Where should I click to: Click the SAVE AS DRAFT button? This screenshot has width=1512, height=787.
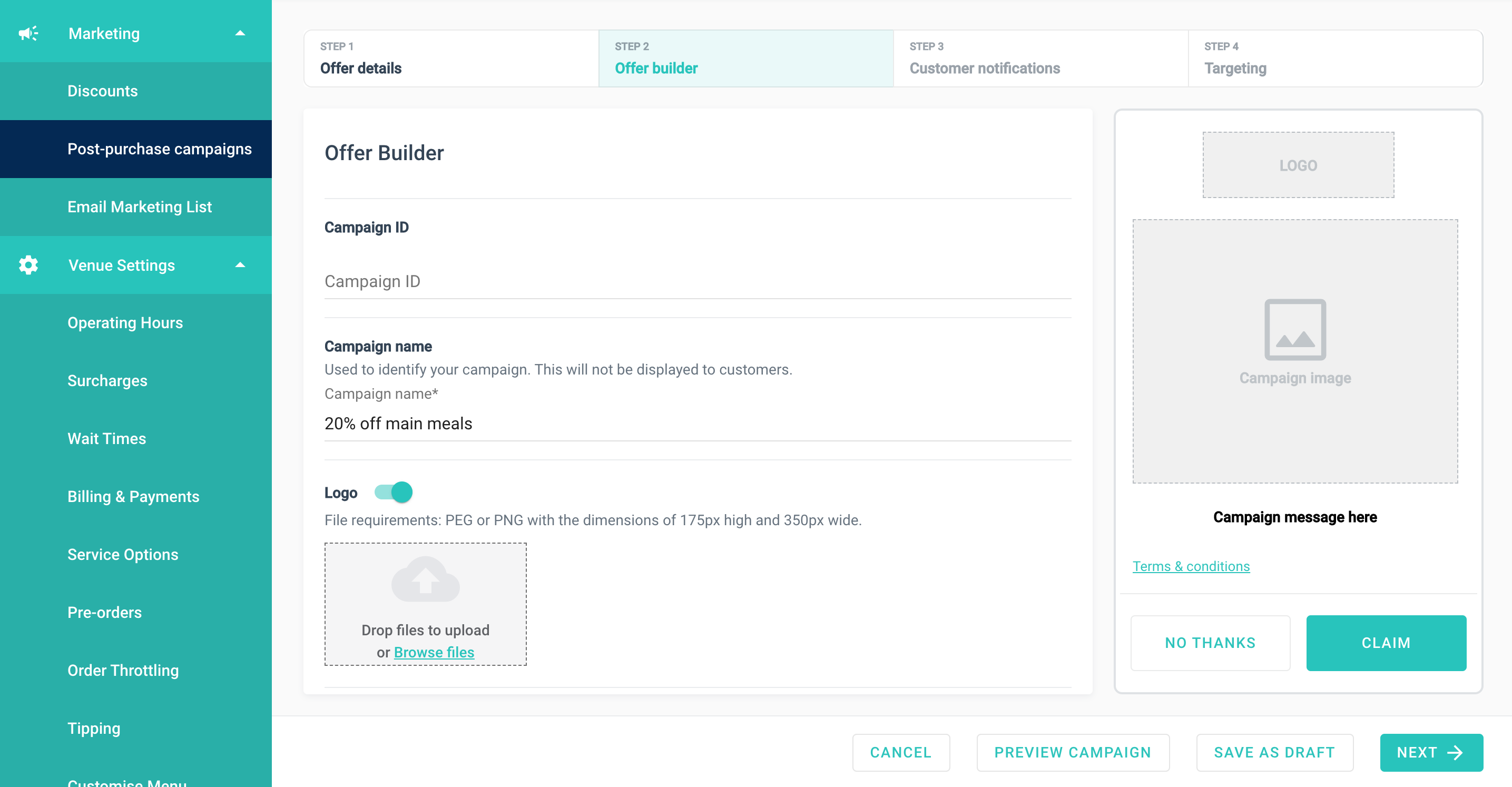point(1274,752)
